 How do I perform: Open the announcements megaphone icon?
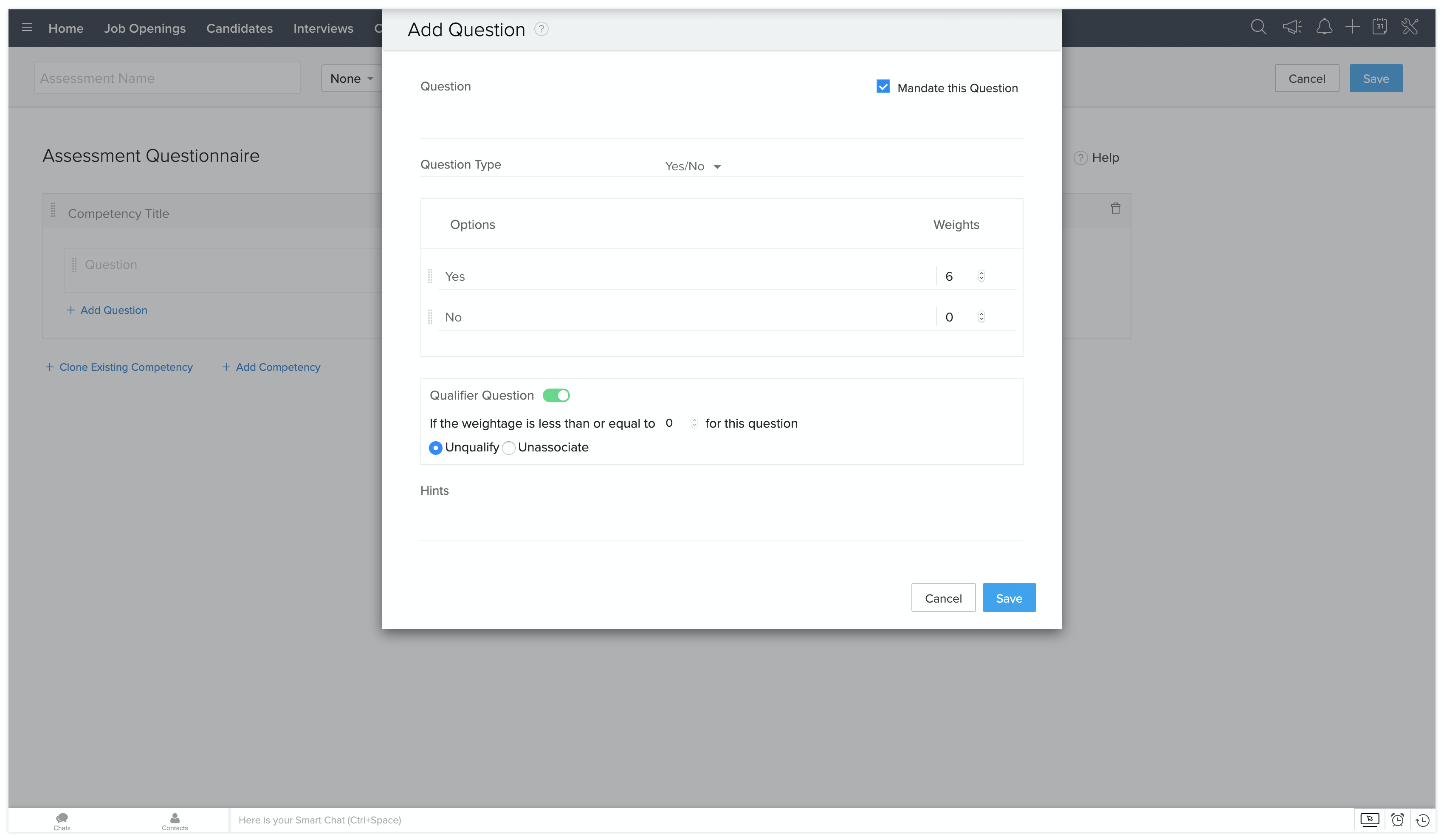(1292, 27)
